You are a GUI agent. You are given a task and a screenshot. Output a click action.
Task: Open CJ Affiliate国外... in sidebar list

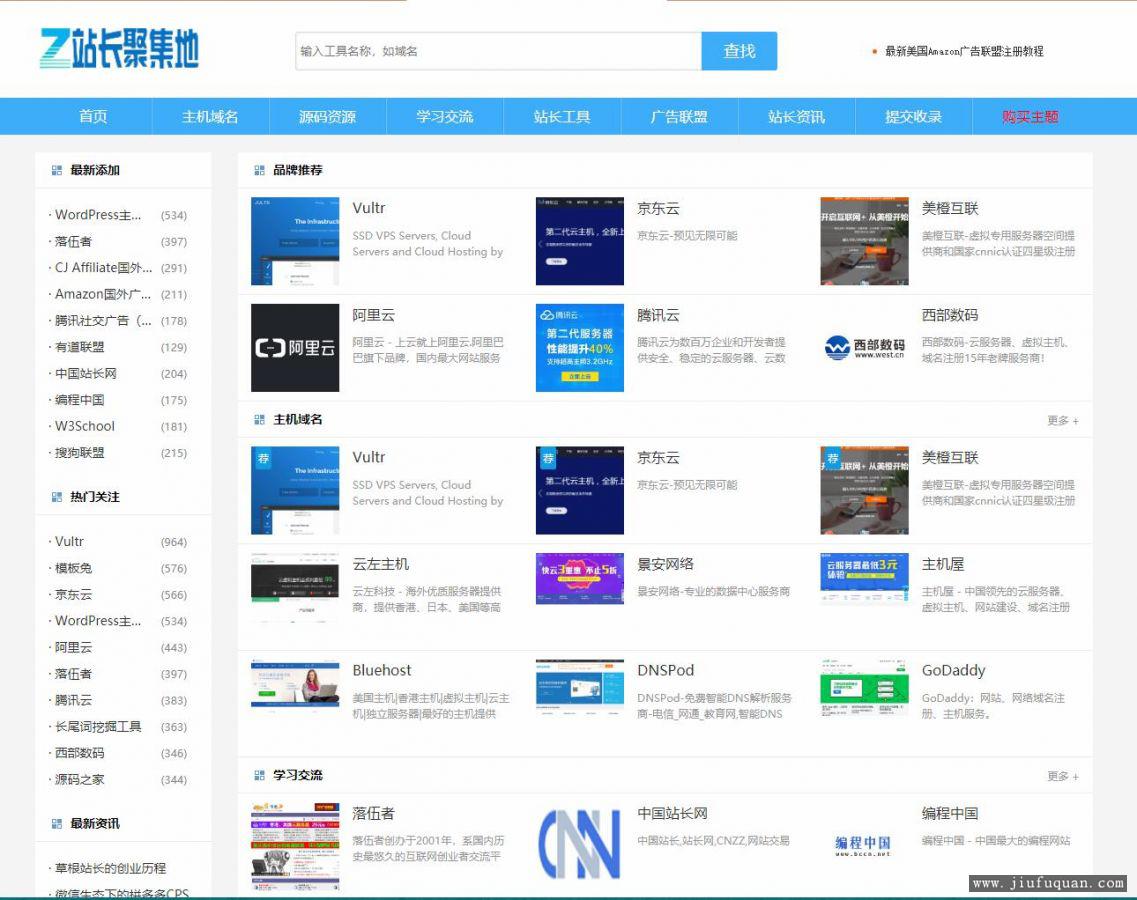pyautogui.click(x=104, y=268)
